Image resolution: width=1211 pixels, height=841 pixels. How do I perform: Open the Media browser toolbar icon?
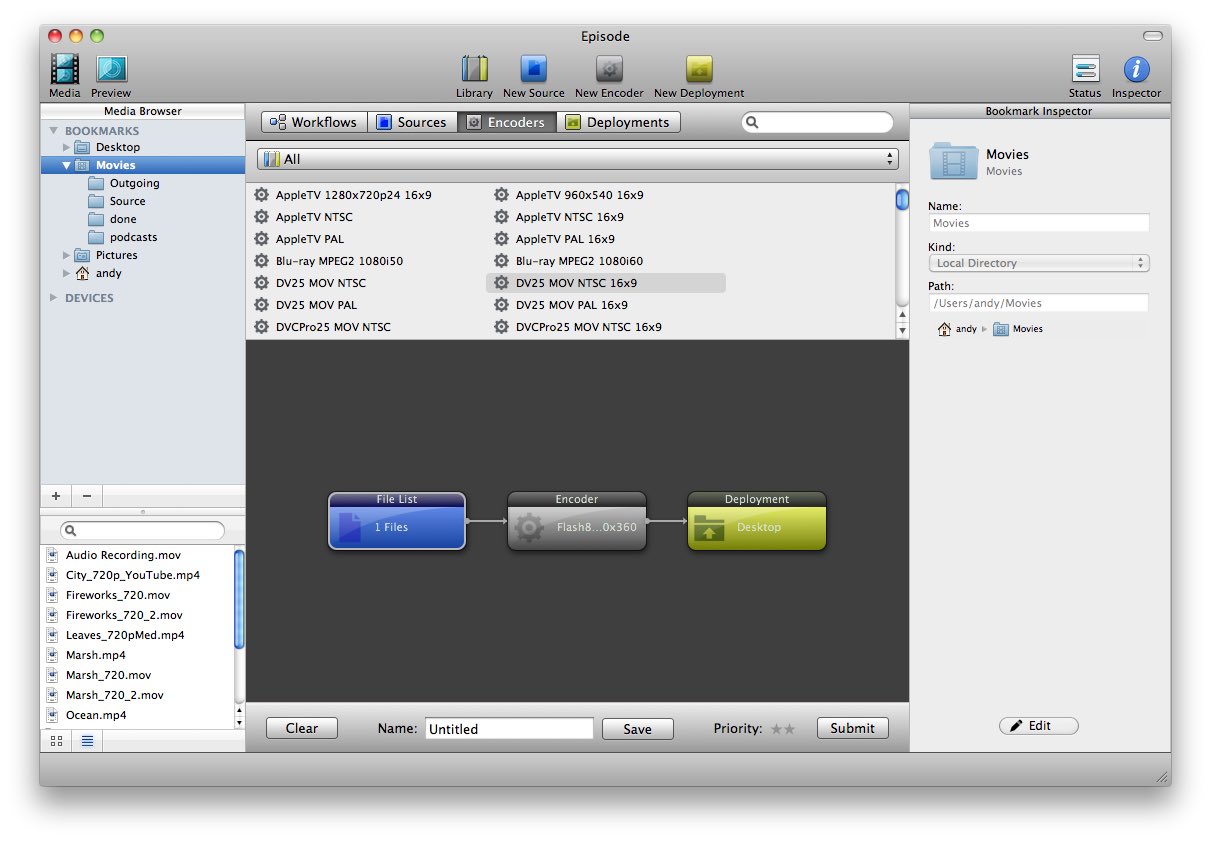(x=65, y=70)
